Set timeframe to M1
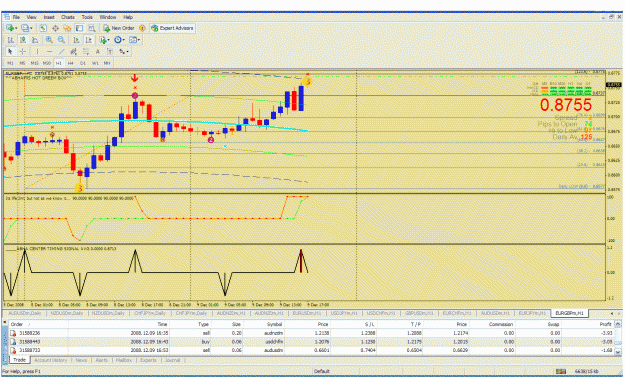Screen dimensions: 625x377 (10, 63)
